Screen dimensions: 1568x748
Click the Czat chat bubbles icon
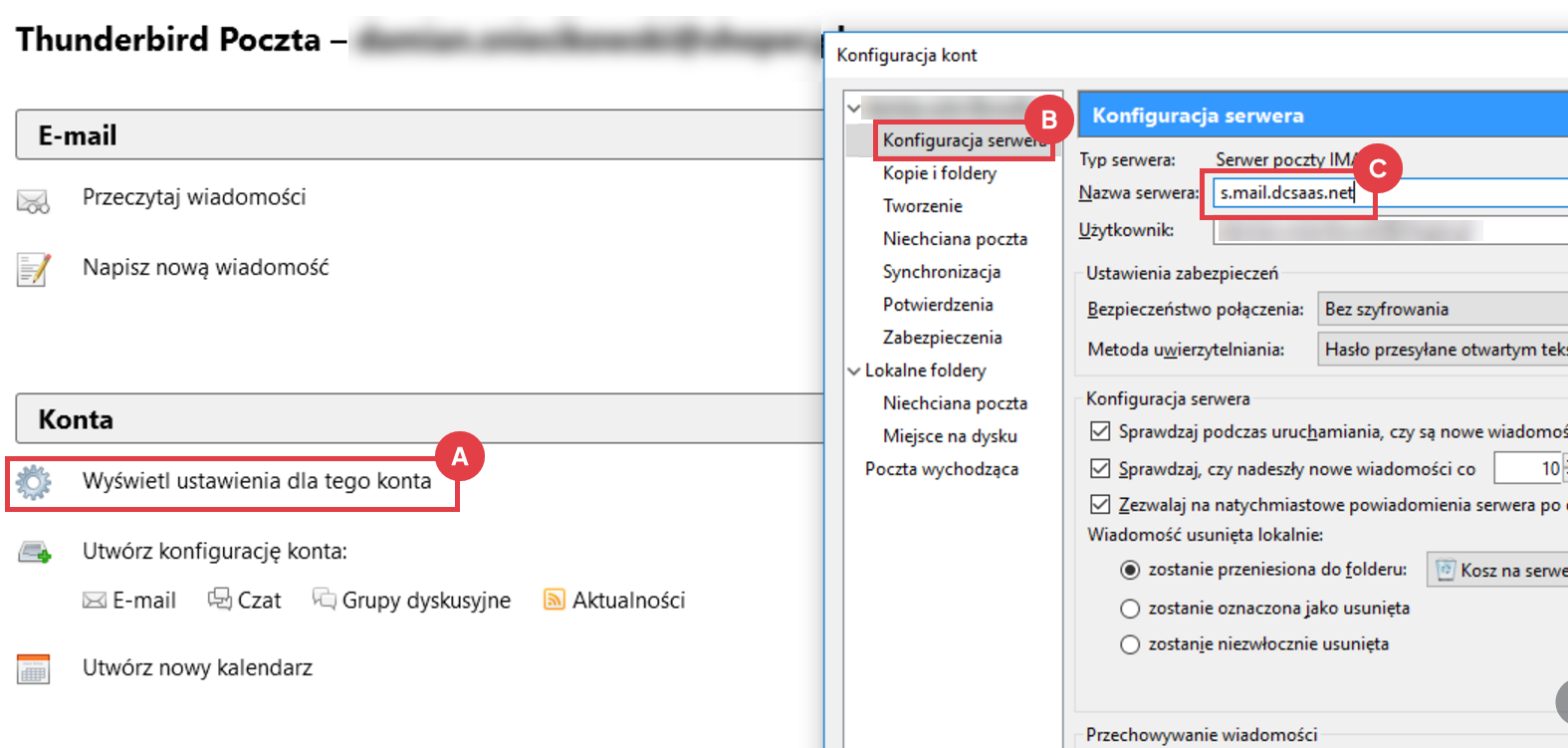pyautogui.click(x=219, y=599)
